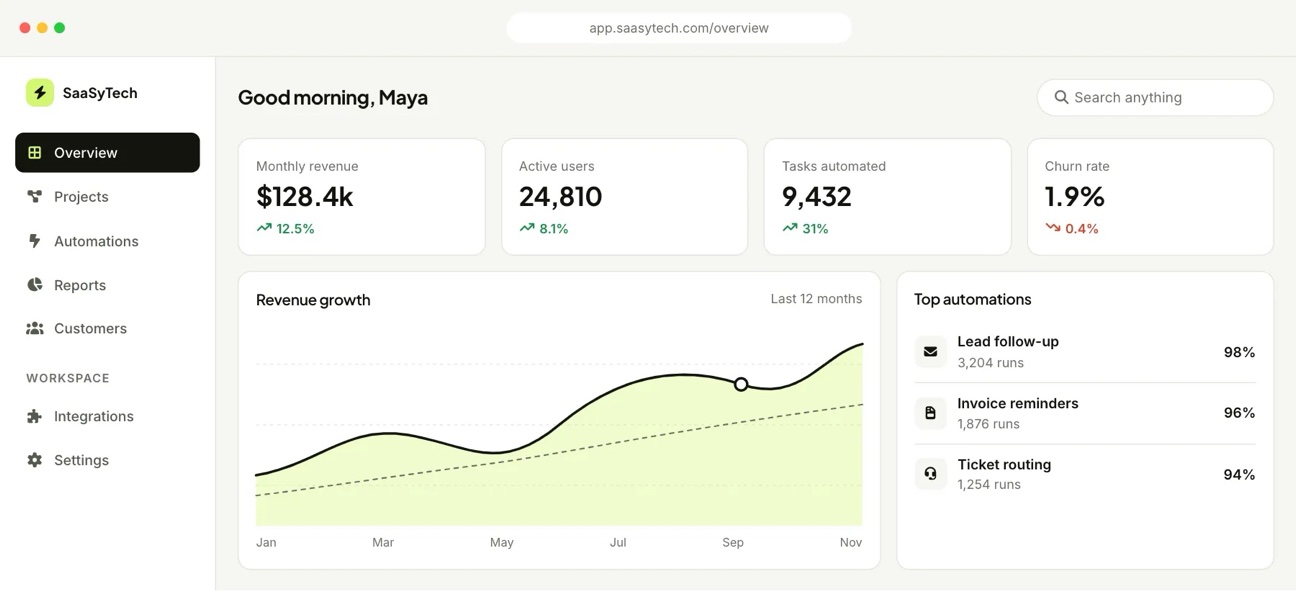Viewport: 1296px width, 592px height.
Task: Click the SaaSyTech lightning bolt logo
Action: (40, 93)
